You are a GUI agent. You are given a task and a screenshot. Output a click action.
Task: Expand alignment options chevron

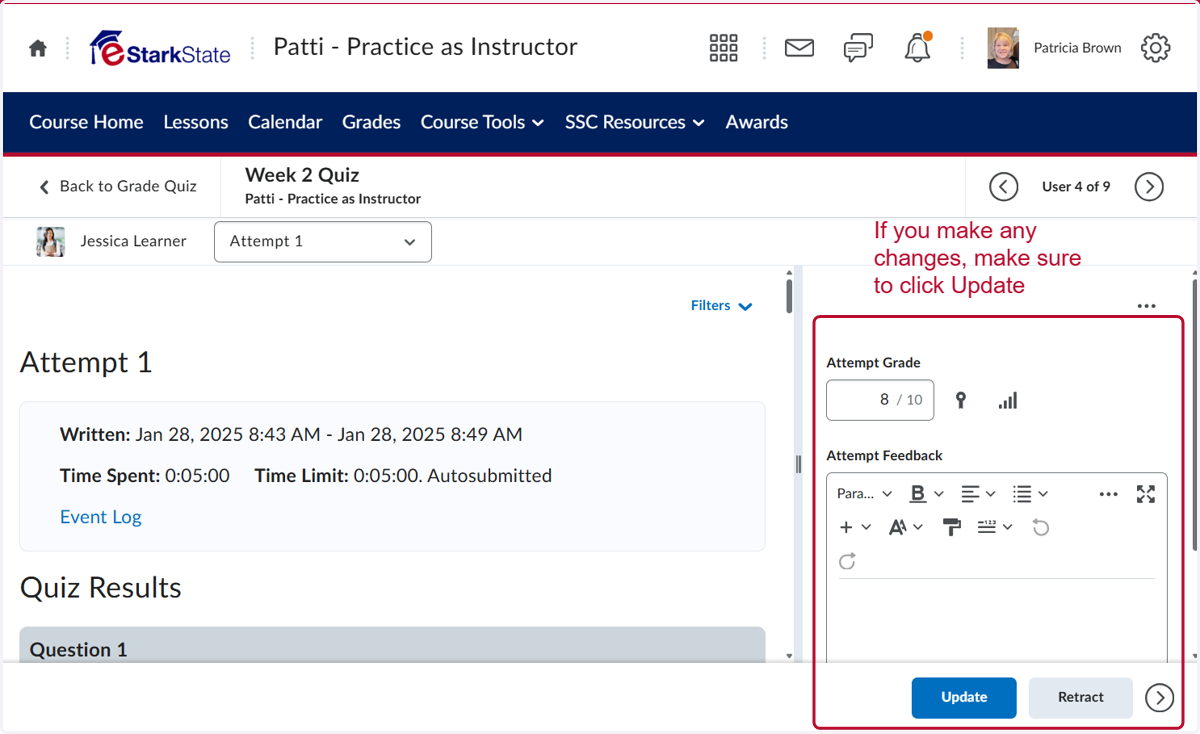pos(991,494)
